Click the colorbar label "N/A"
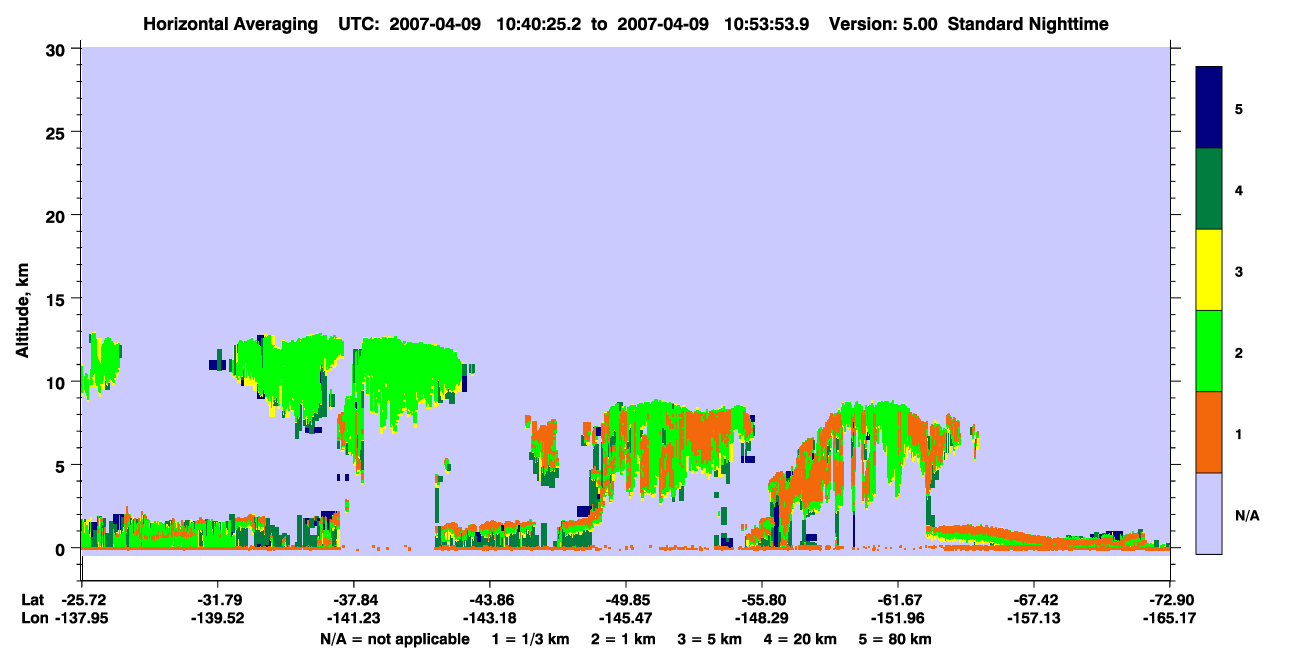The height and width of the screenshot is (667, 1300). click(1247, 516)
